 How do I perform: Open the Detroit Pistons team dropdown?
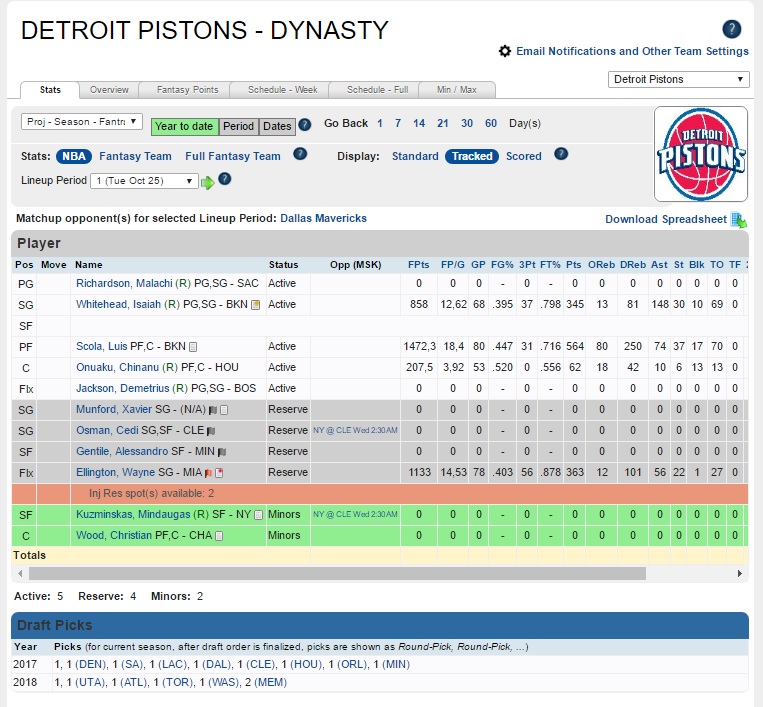[x=678, y=79]
